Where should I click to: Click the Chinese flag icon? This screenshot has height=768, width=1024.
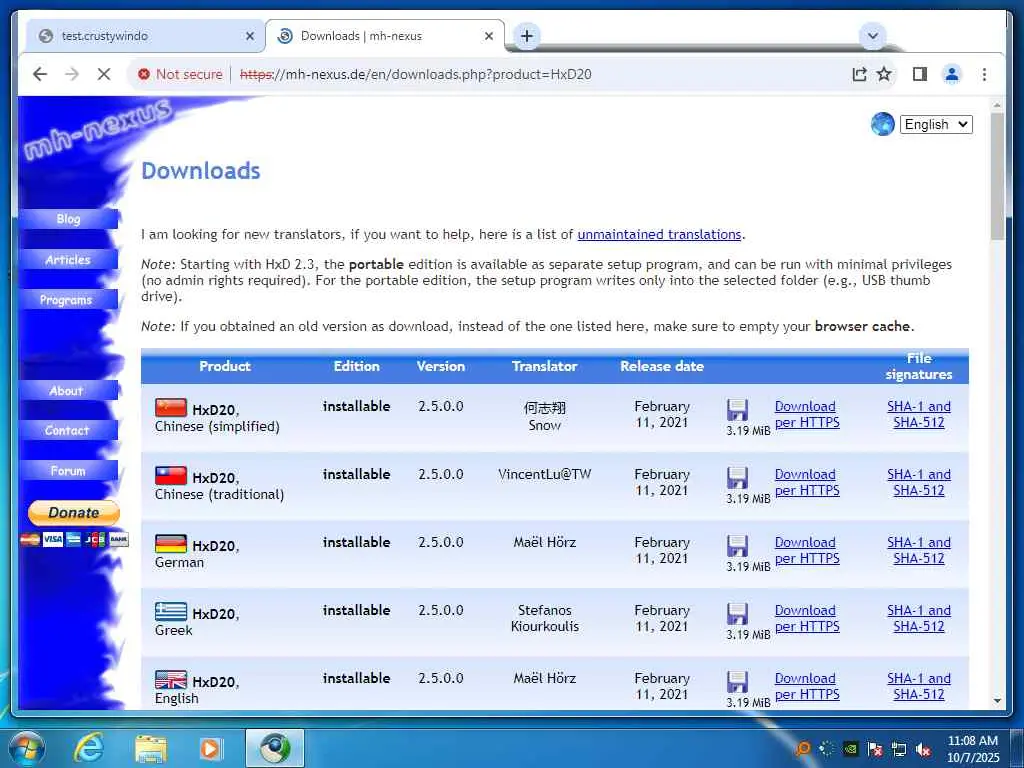point(171,408)
